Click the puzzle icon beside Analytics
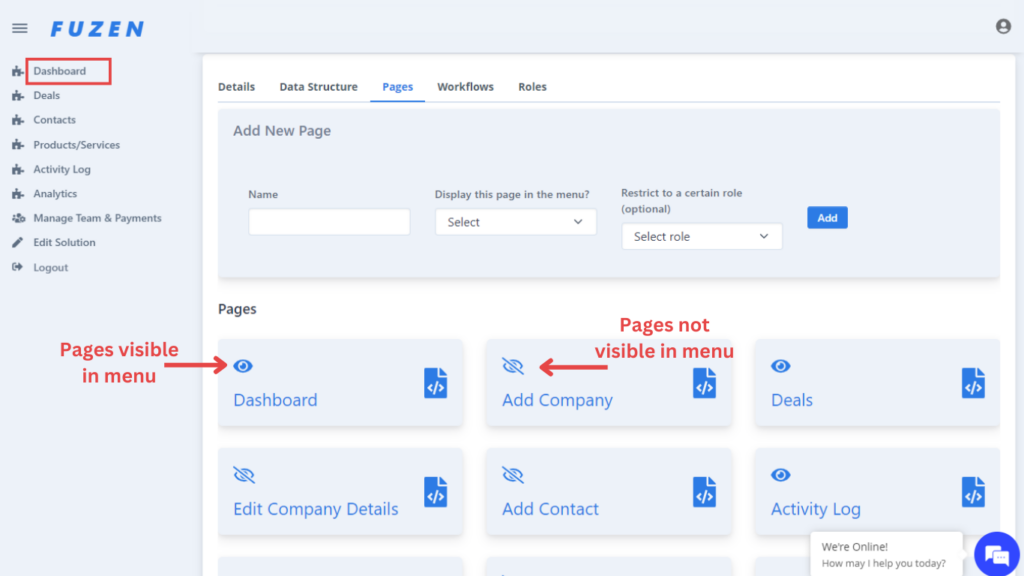The width and height of the screenshot is (1024, 576). tap(18, 194)
